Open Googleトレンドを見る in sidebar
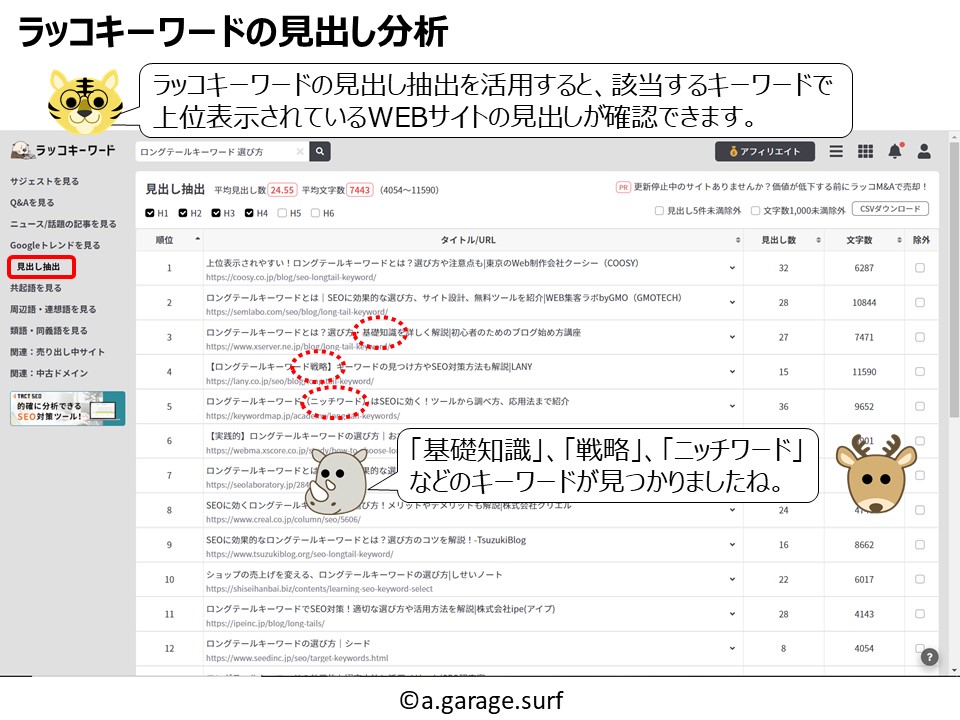 tap(55, 245)
